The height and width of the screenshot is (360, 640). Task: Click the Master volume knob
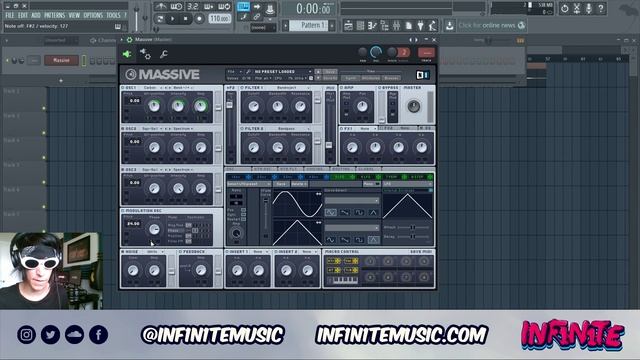pos(413,106)
